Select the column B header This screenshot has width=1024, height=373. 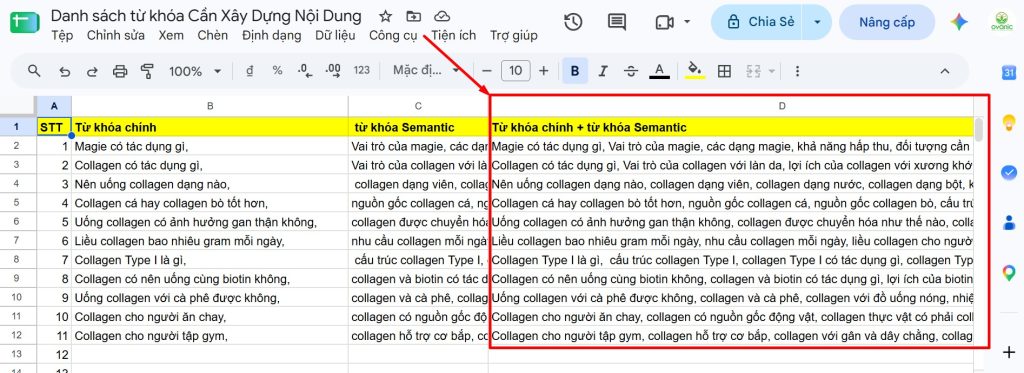[210, 106]
